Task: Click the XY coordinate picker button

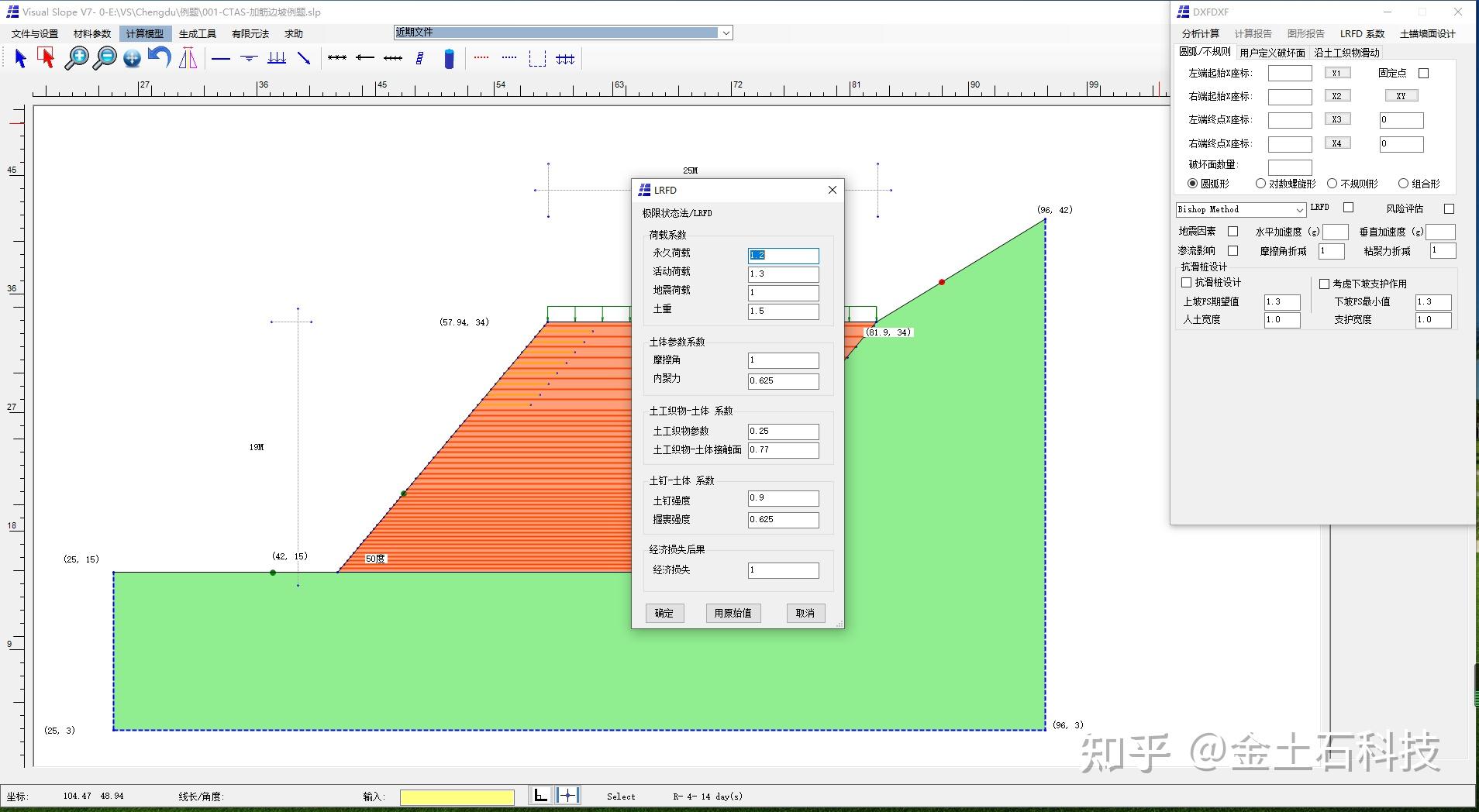Action: [1400, 95]
